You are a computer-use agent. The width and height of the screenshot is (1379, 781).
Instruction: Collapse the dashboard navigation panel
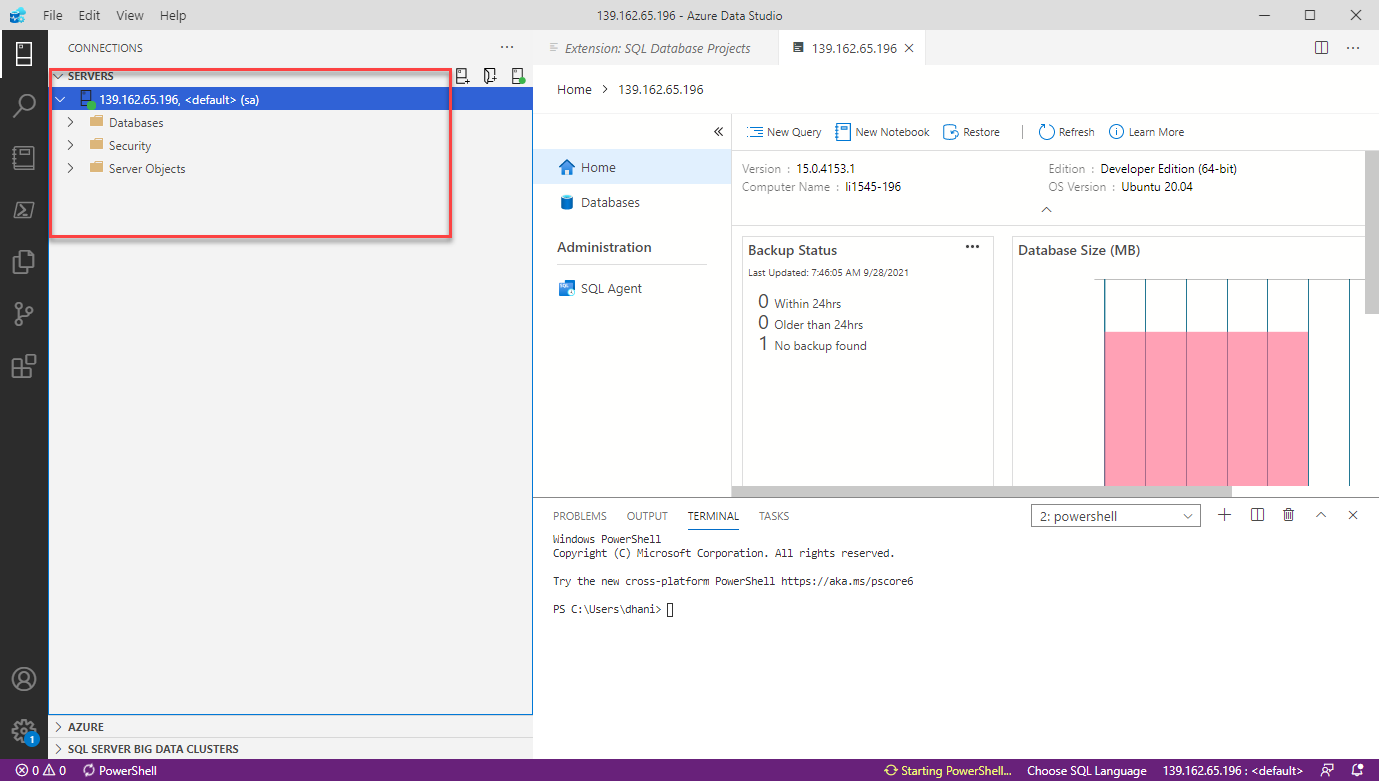point(718,132)
